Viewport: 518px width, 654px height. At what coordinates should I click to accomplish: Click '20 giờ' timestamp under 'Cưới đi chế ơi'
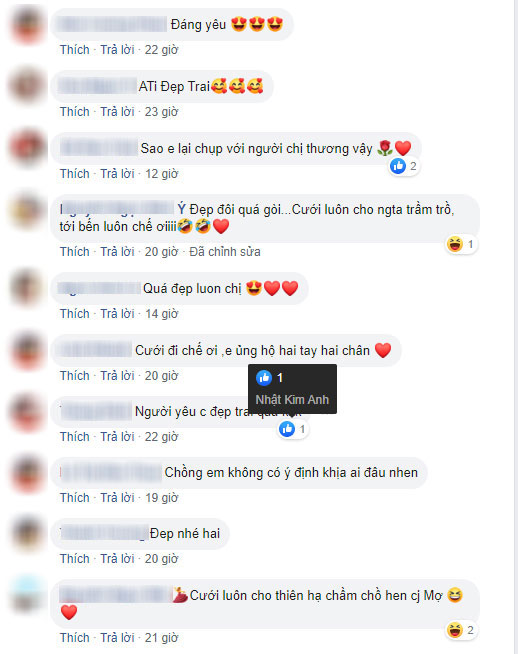click(x=161, y=376)
